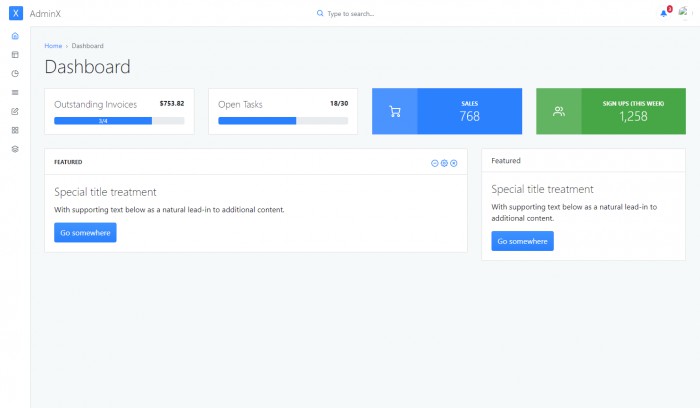Viewport: 700px width, 408px height.
Task: Select the pie chart icon in sidebar
Action: [x=15, y=73]
